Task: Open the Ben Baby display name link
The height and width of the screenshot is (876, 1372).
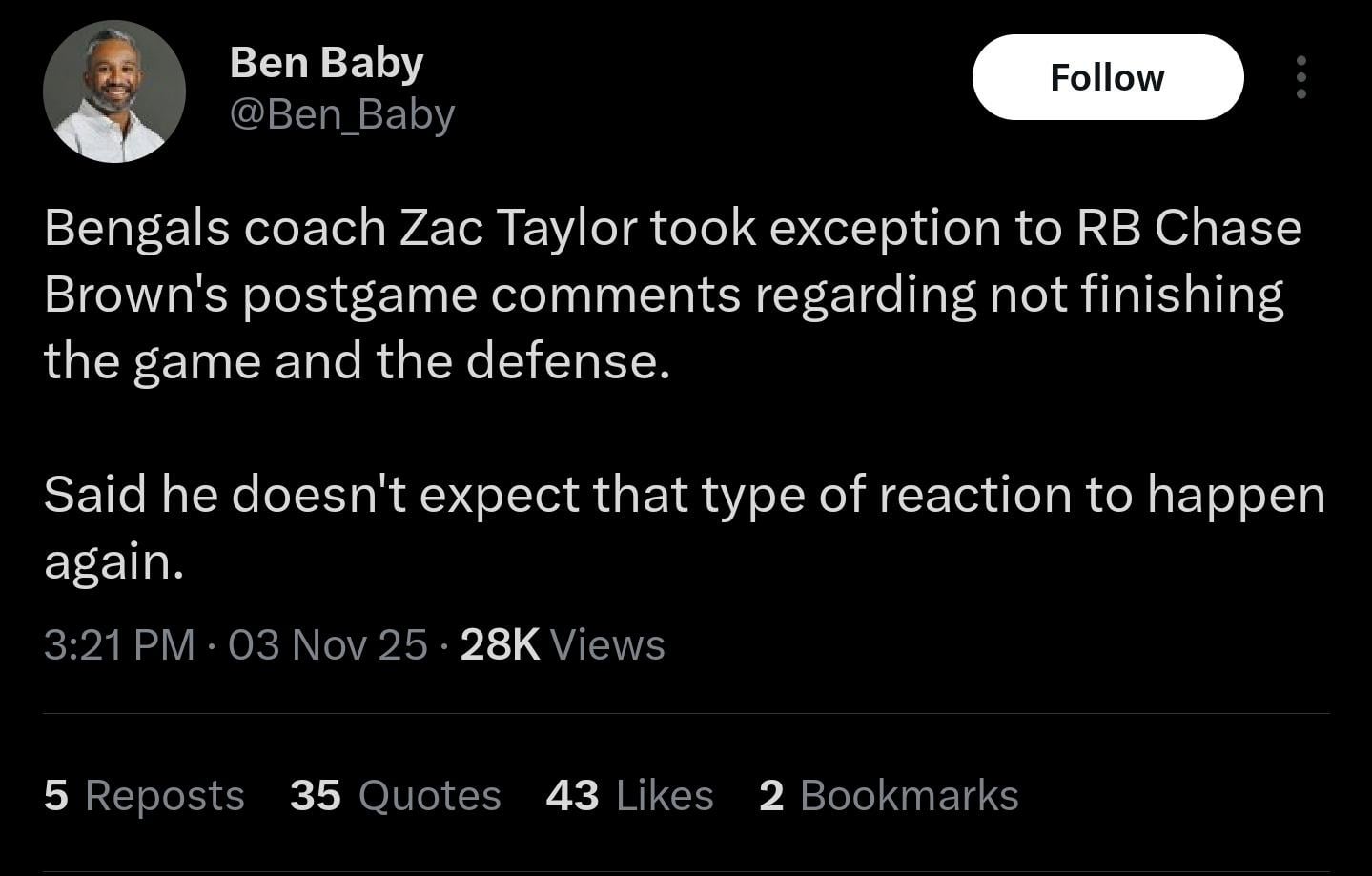Action: 326,63
